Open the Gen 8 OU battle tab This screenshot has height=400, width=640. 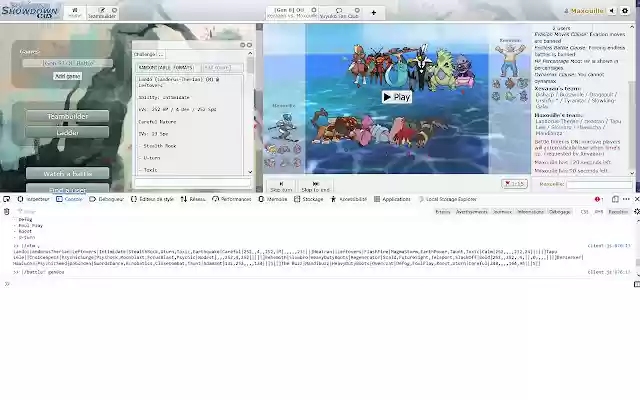289,13
